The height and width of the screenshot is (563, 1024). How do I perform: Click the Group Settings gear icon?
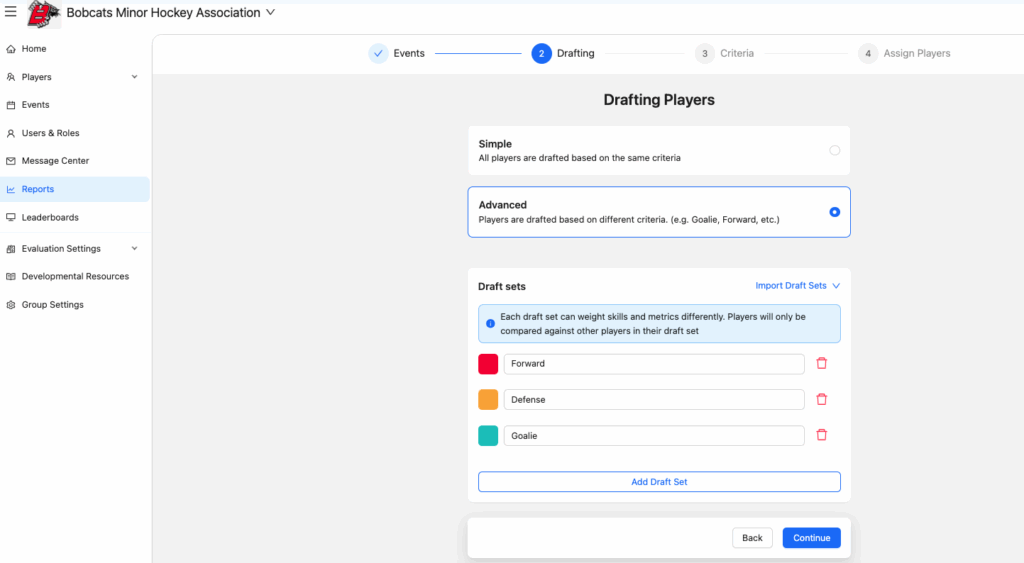click(x=11, y=305)
